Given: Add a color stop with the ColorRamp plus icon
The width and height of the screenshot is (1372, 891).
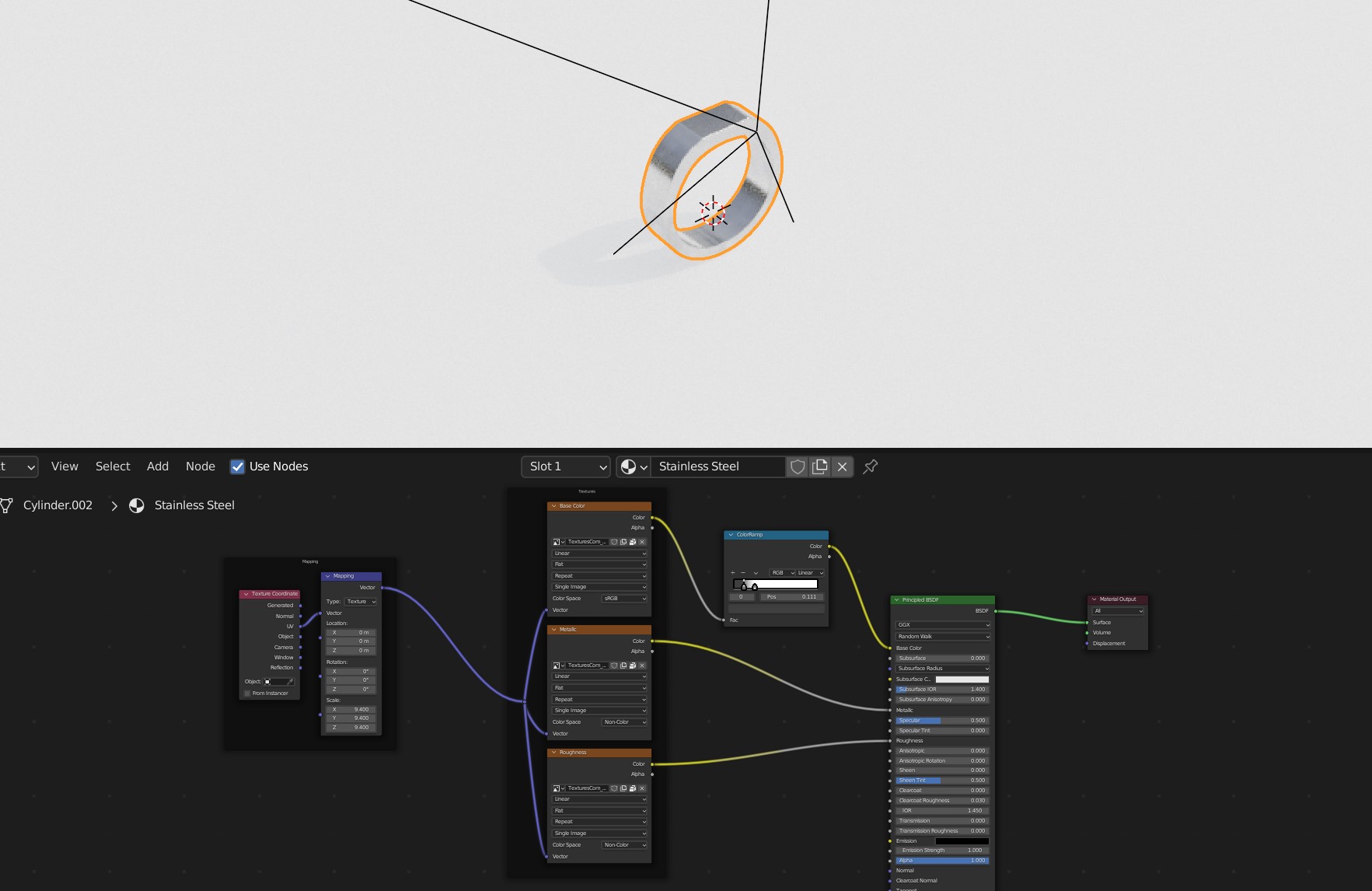Looking at the screenshot, I should pos(734,572).
